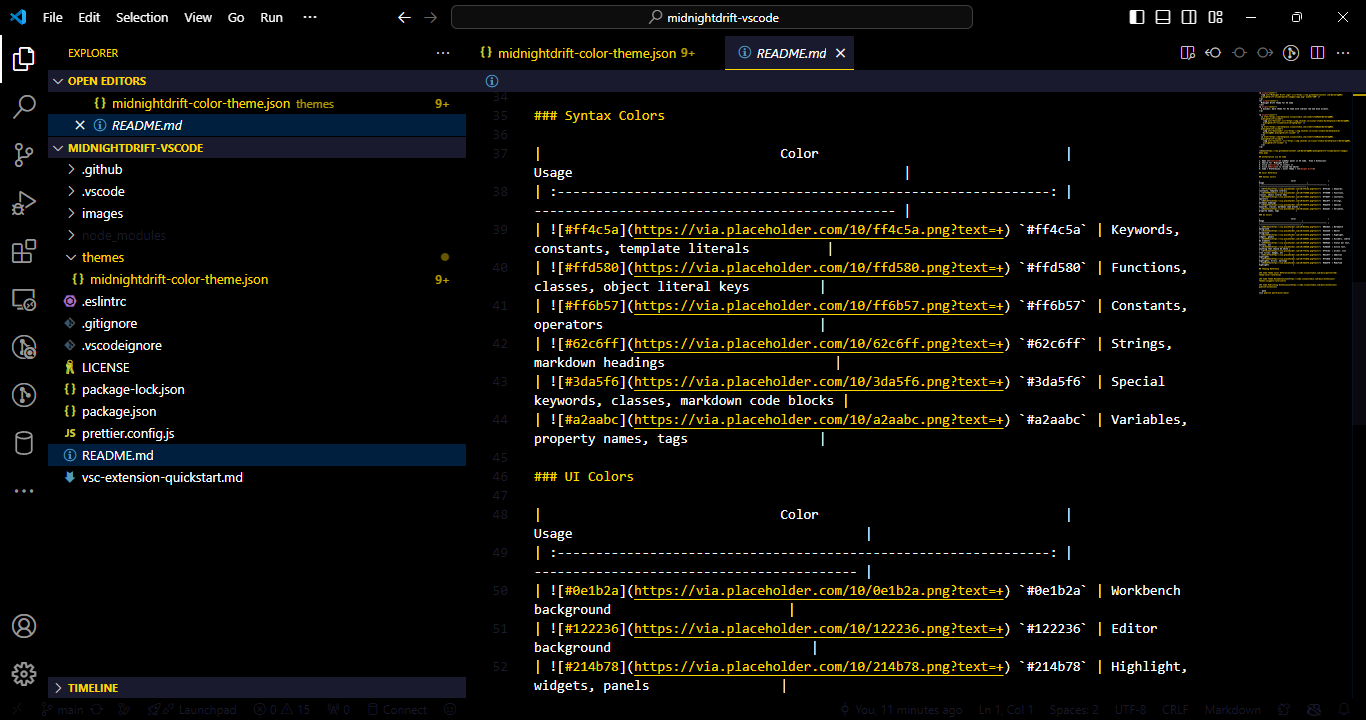Open the Manage gear menu
This screenshot has height=720, width=1366.
tap(24, 674)
